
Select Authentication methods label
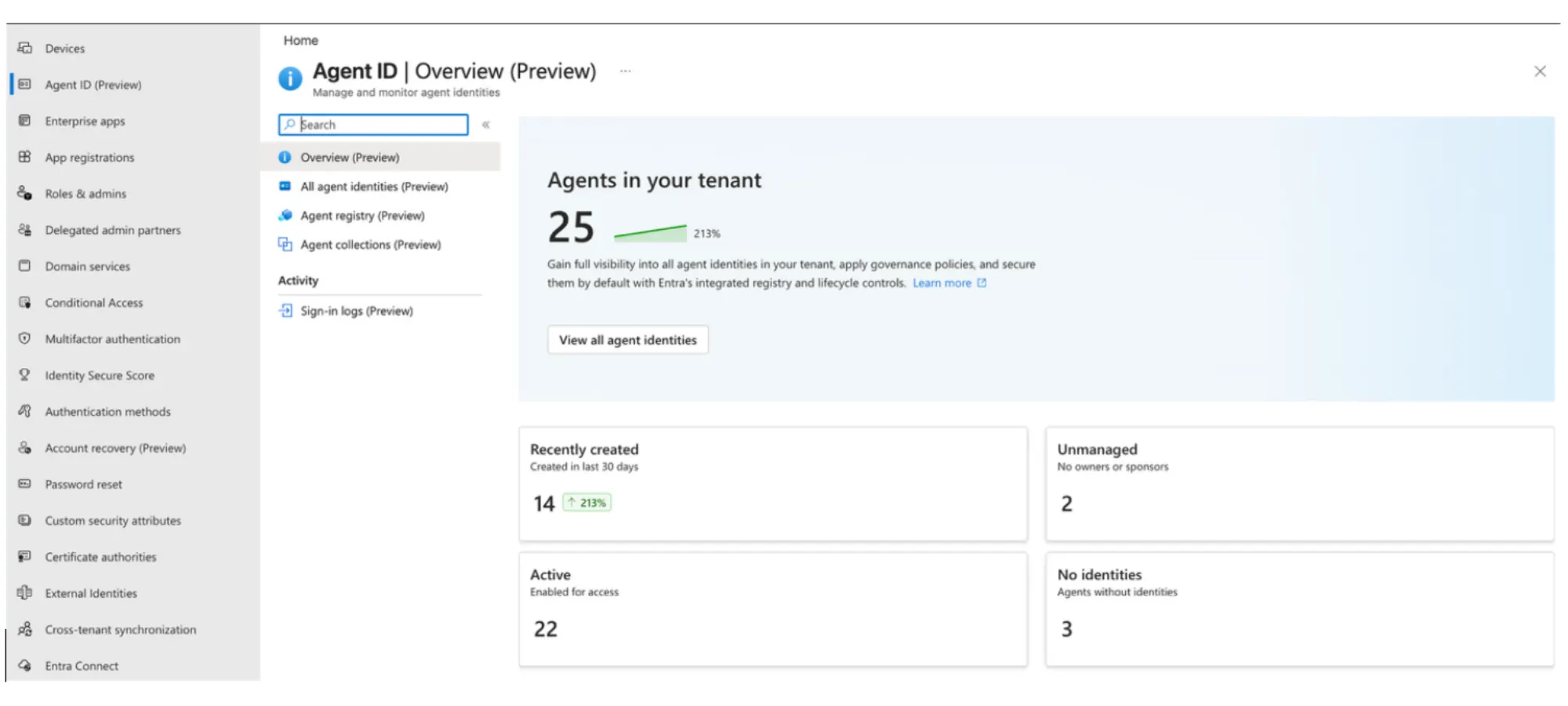pos(107,412)
